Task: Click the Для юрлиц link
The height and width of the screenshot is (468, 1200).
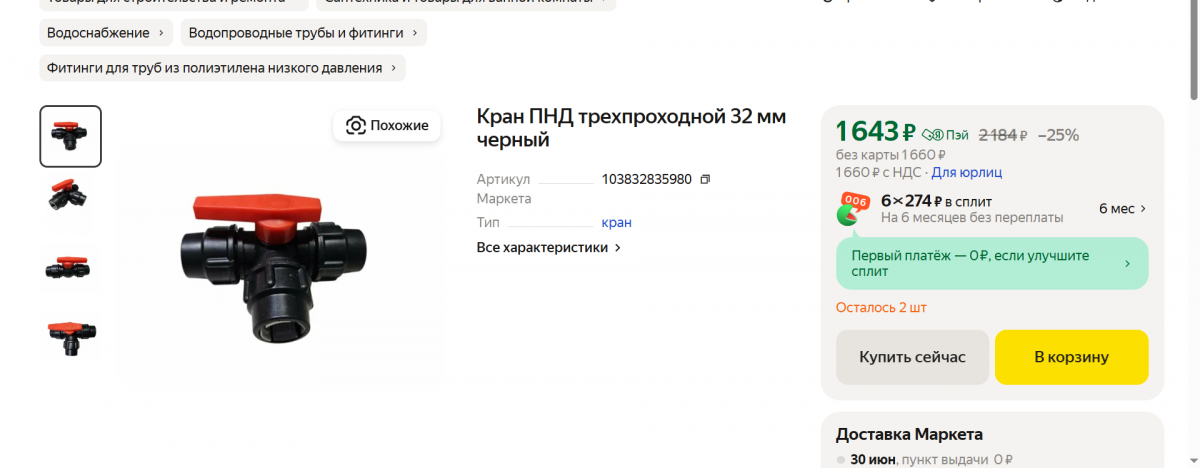Action: click(967, 172)
